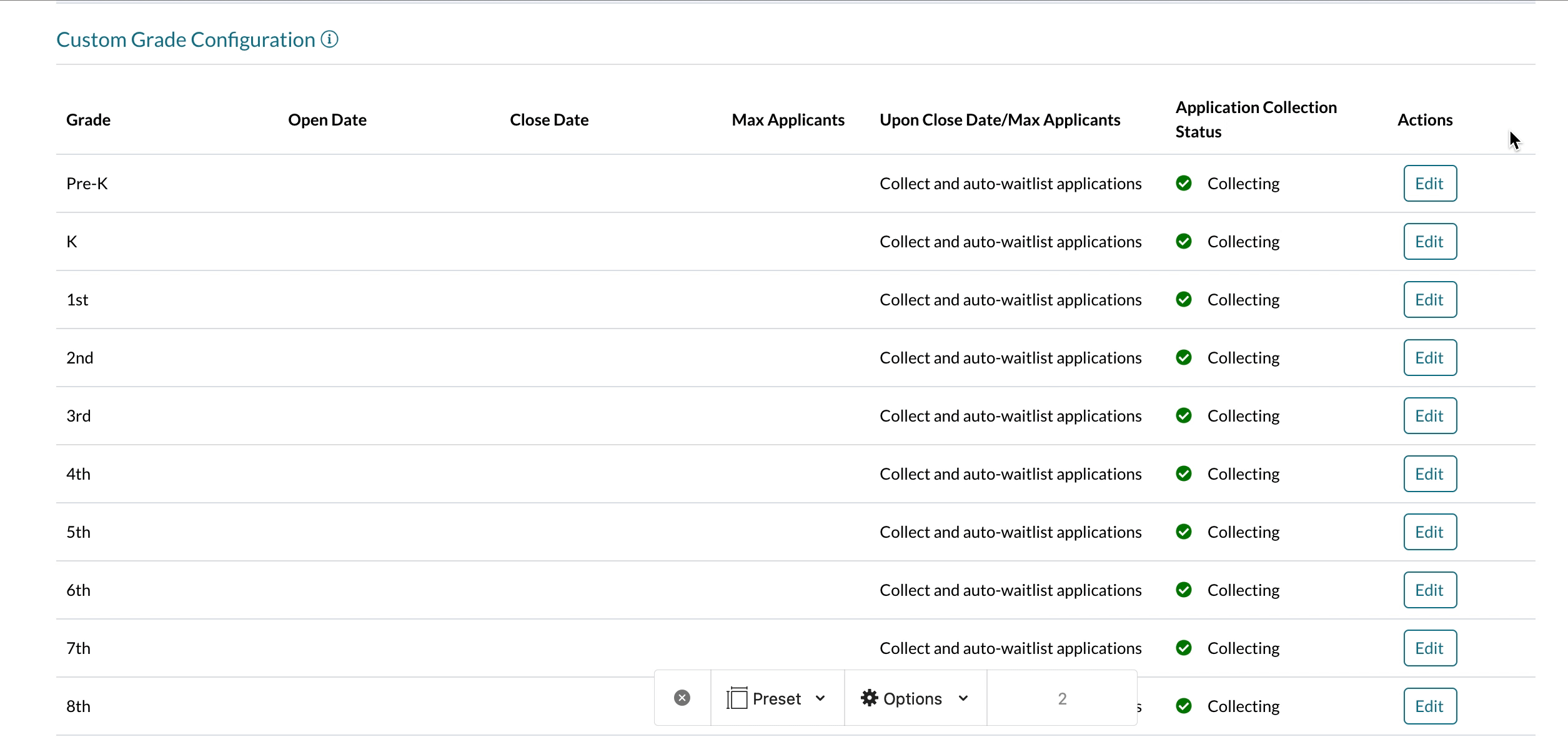Edit the K grade row

click(x=1429, y=241)
